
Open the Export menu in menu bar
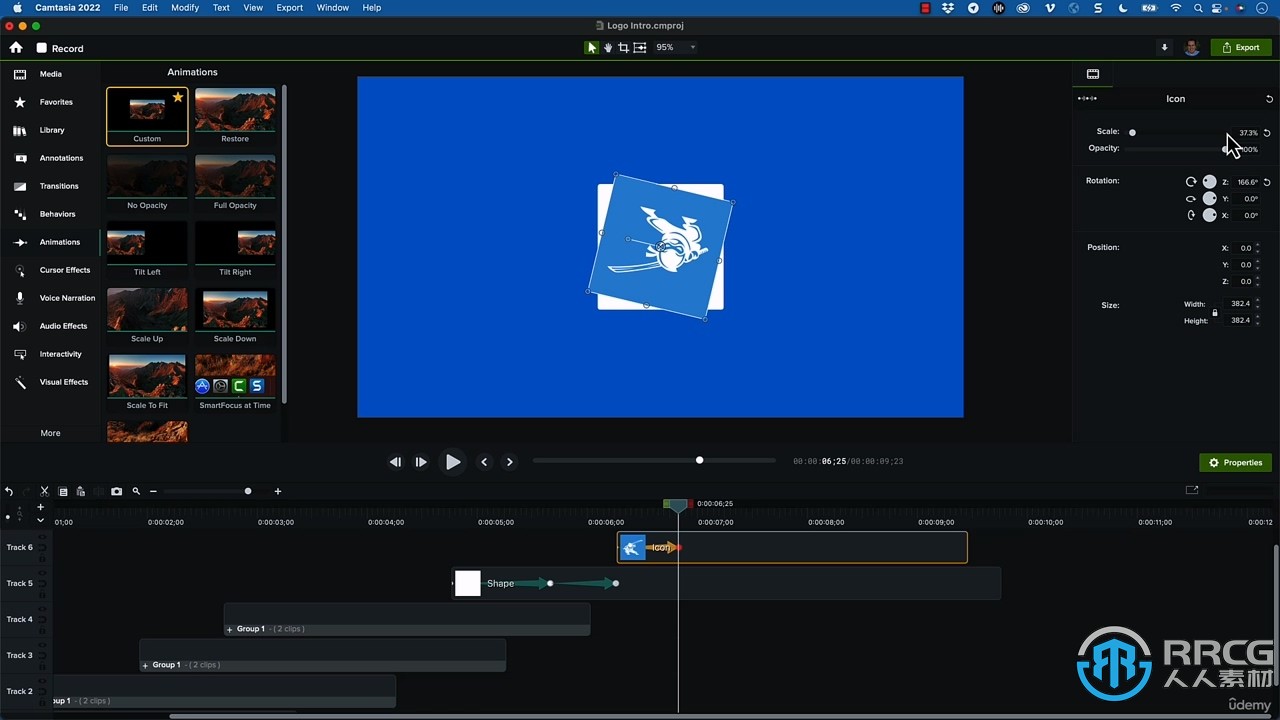pyautogui.click(x=290, y=7)
